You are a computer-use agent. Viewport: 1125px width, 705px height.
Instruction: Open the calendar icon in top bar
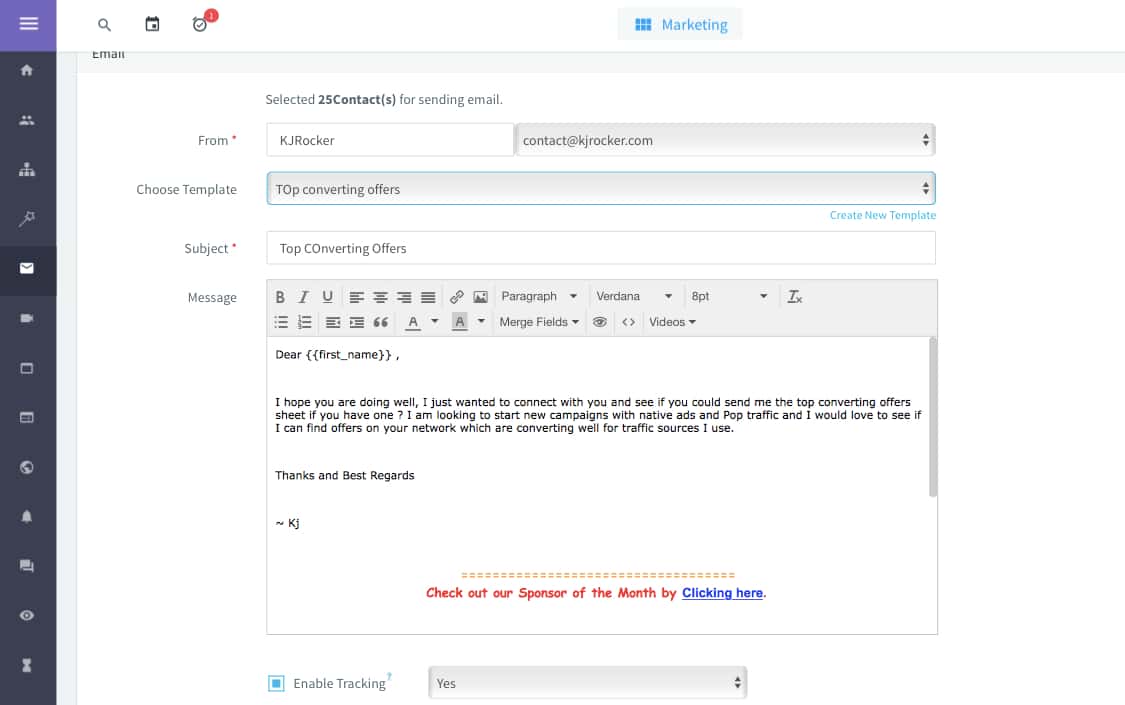pos(152,24)
